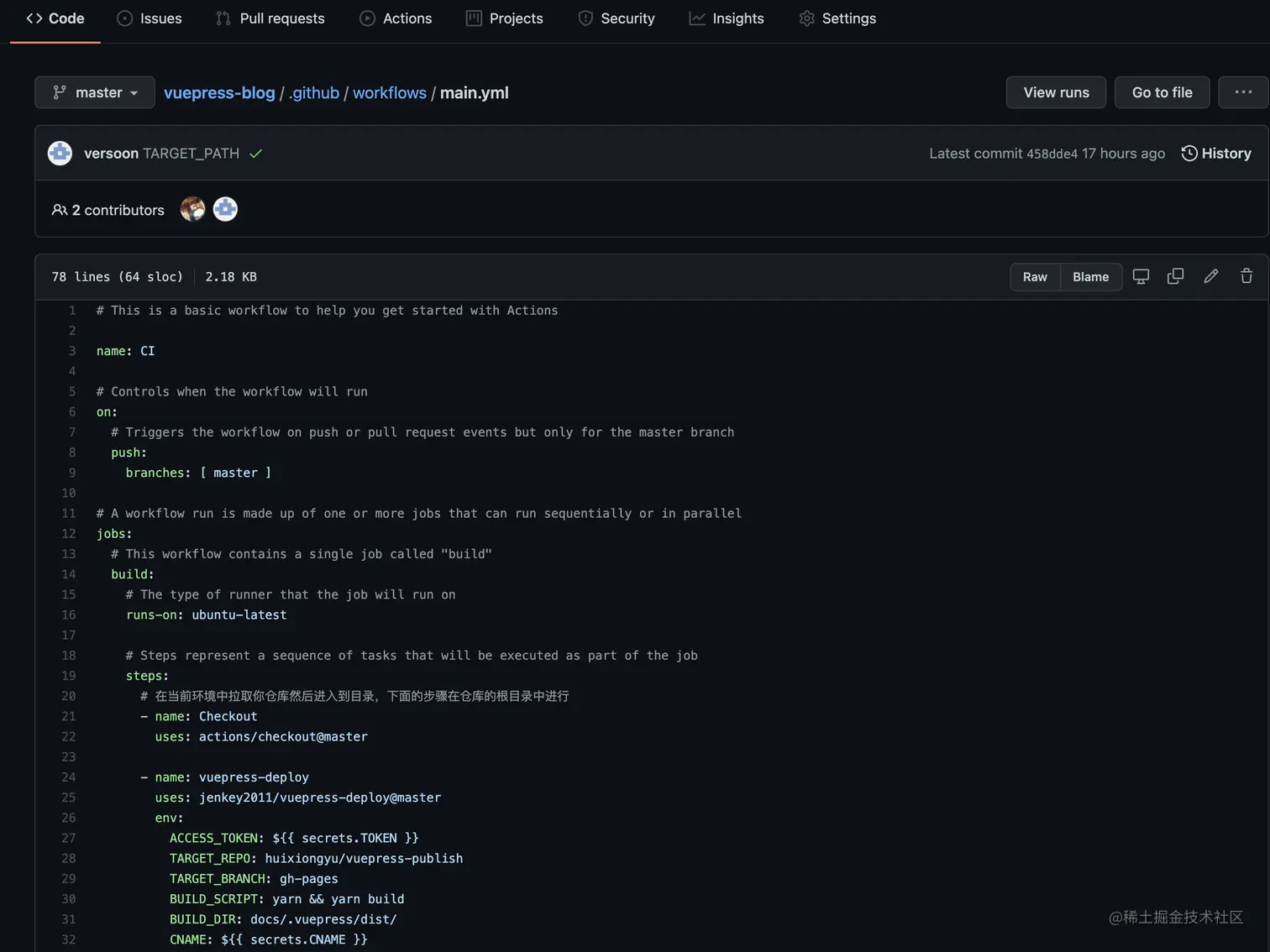Click '- name: vuepress-deploy' line
1270x952 pixels.
pyautogui.click(x=224, y=777)
